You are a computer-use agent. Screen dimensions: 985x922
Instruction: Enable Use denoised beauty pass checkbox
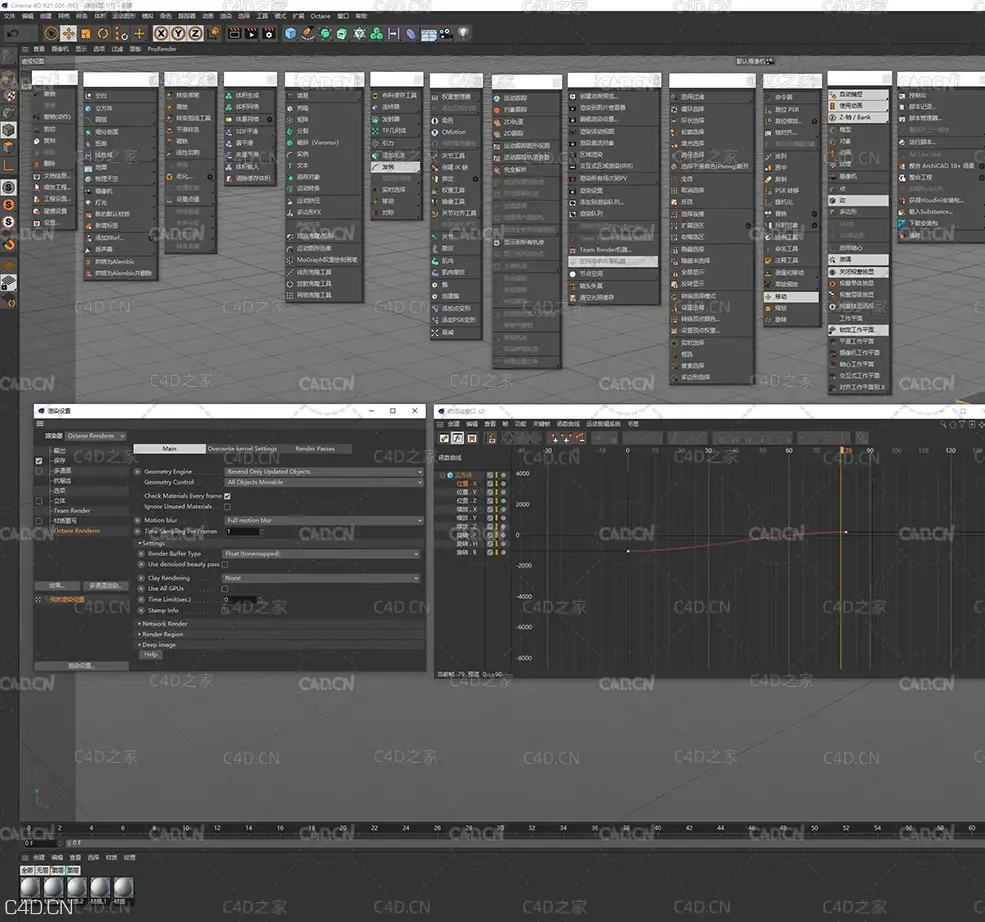225,565
